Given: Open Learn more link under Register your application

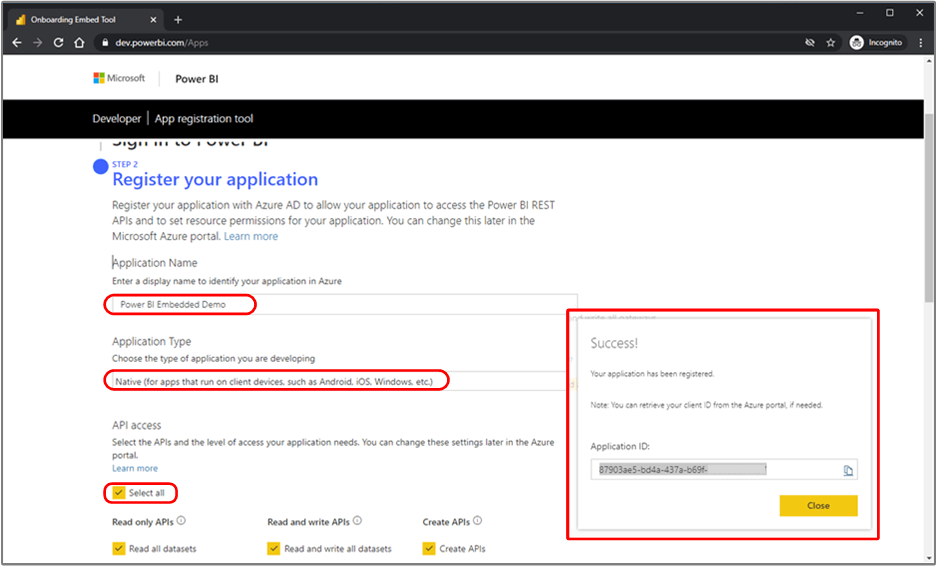Looking at the screenshot, I should (251, 236).
